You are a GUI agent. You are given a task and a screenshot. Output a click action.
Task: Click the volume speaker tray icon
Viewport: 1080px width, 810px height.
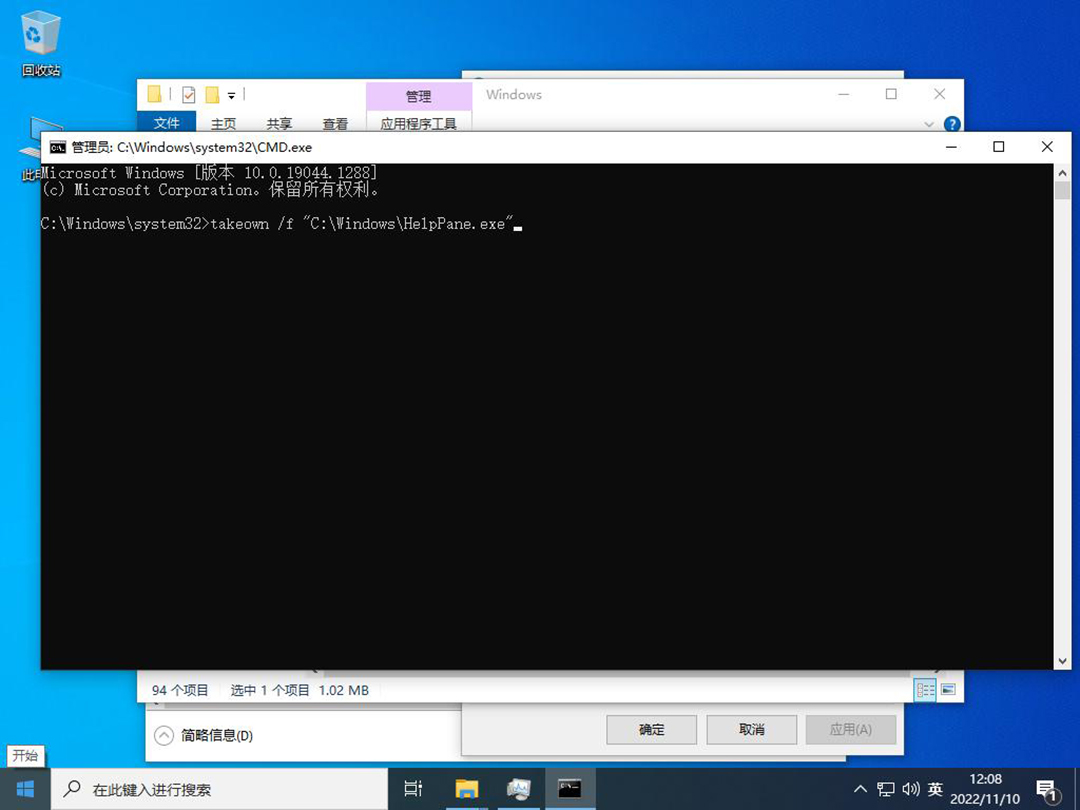[x=911, y=789]
